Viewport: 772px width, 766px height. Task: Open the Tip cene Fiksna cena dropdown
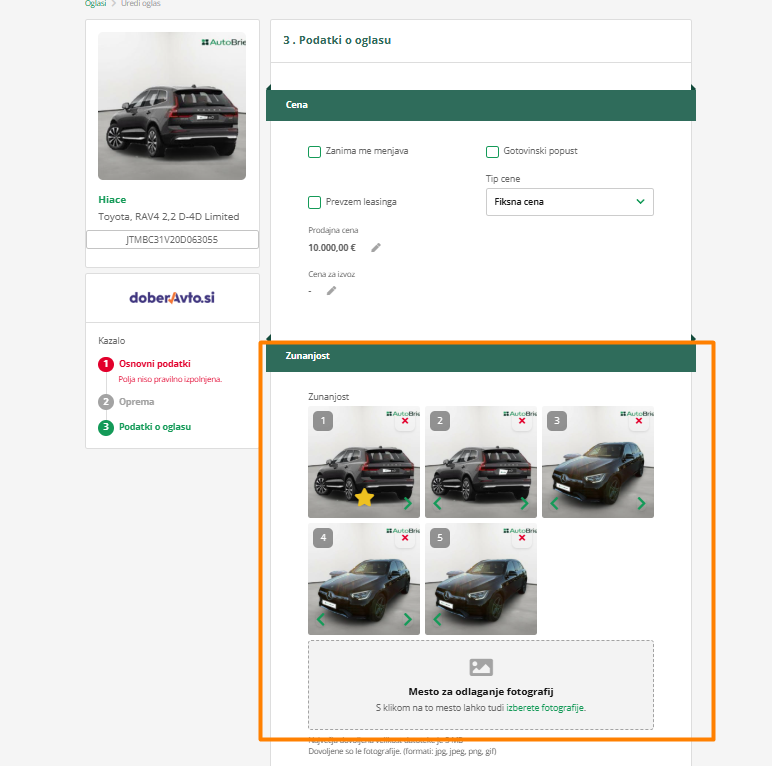click(570, 202)
